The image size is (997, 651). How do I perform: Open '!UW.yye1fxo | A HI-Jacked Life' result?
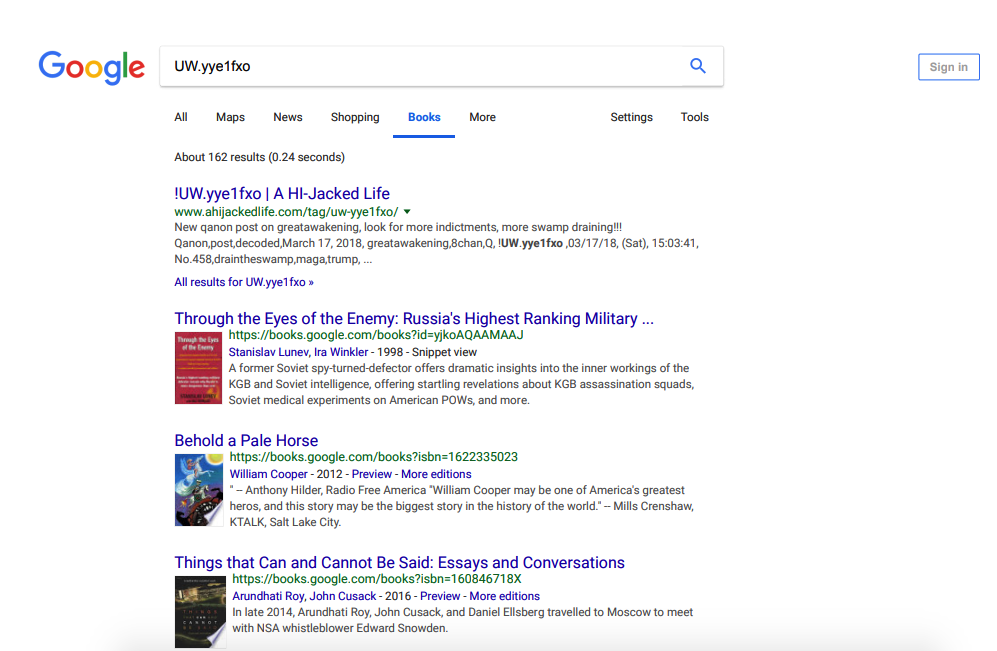click(x=282, y=193)
